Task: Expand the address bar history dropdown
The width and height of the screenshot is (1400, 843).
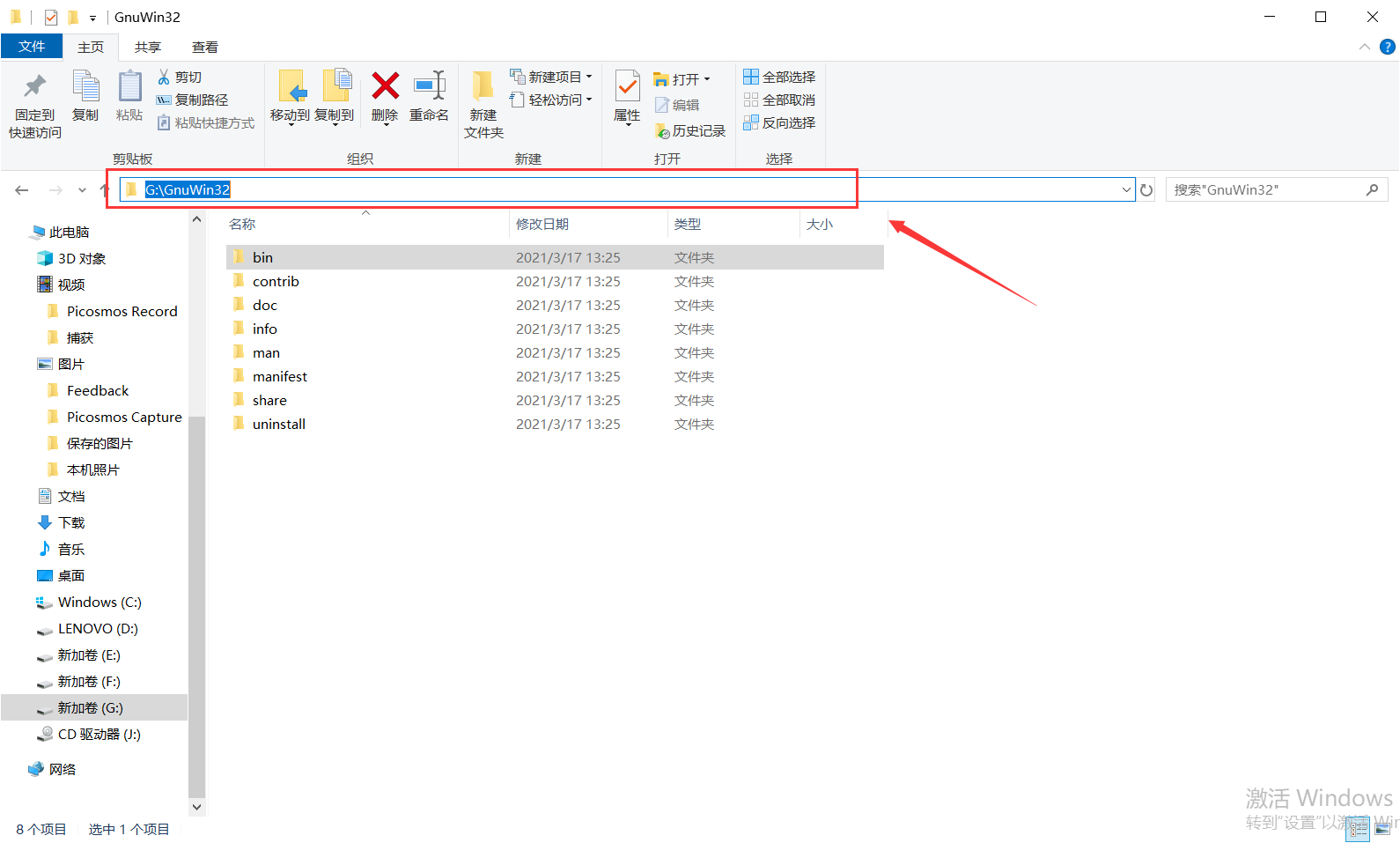Action: coord(1126,190)
